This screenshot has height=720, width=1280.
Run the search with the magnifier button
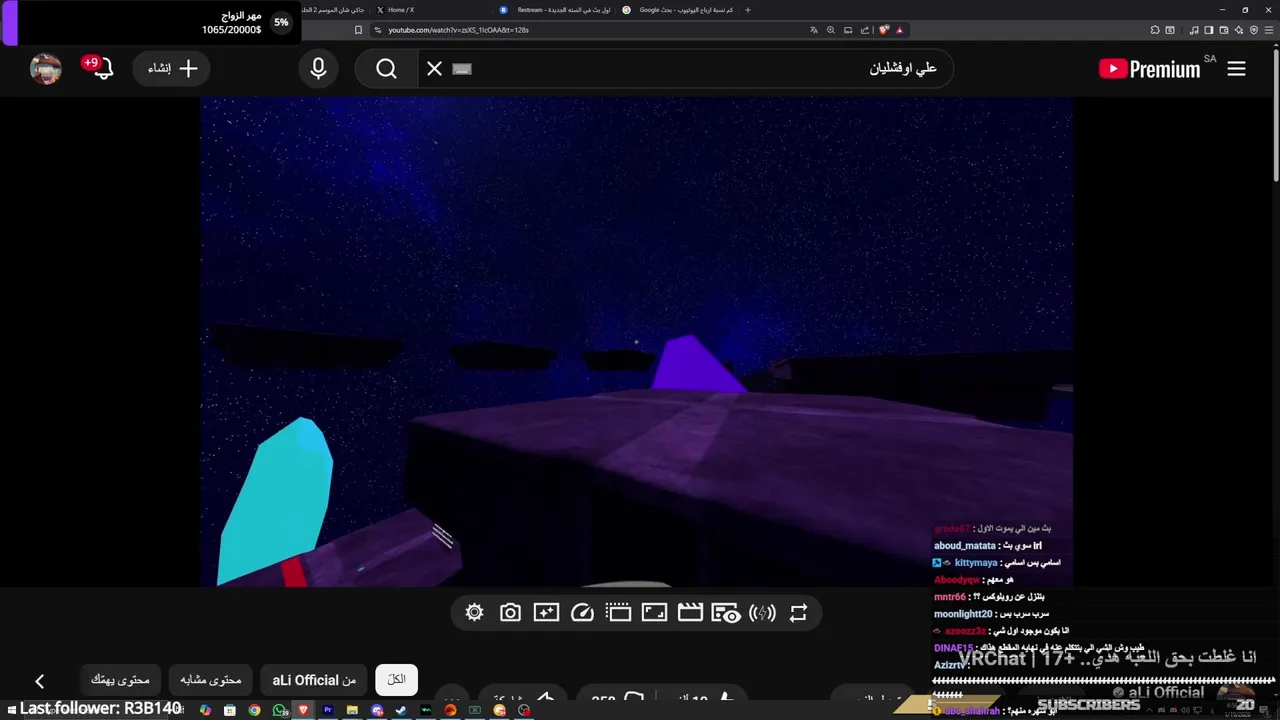(x=387, y=69)
